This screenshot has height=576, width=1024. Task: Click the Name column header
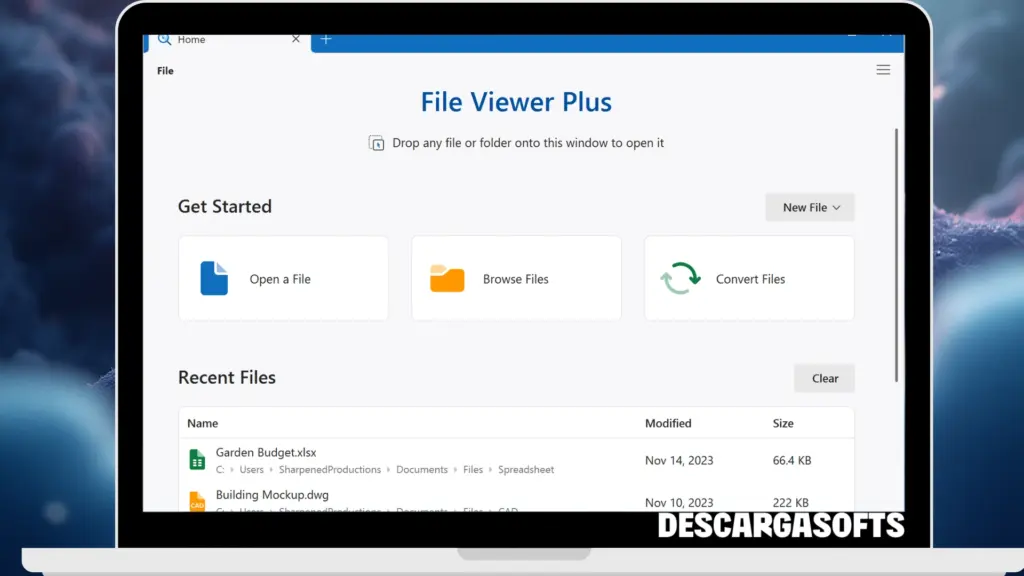202,423
